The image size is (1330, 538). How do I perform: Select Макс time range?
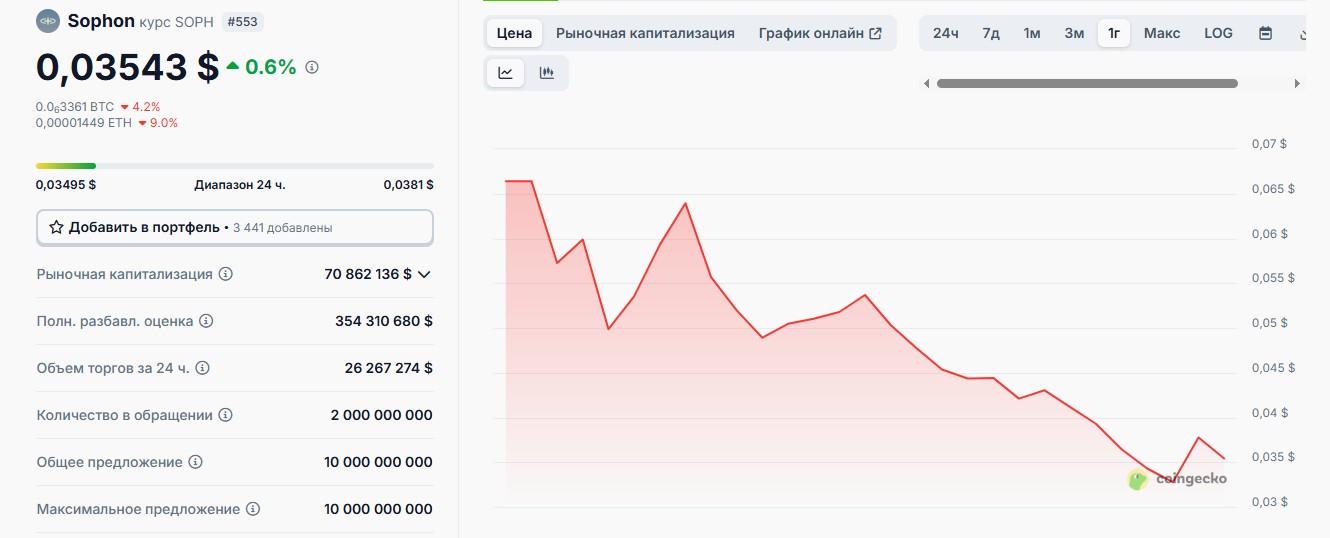pos(1162,33)
